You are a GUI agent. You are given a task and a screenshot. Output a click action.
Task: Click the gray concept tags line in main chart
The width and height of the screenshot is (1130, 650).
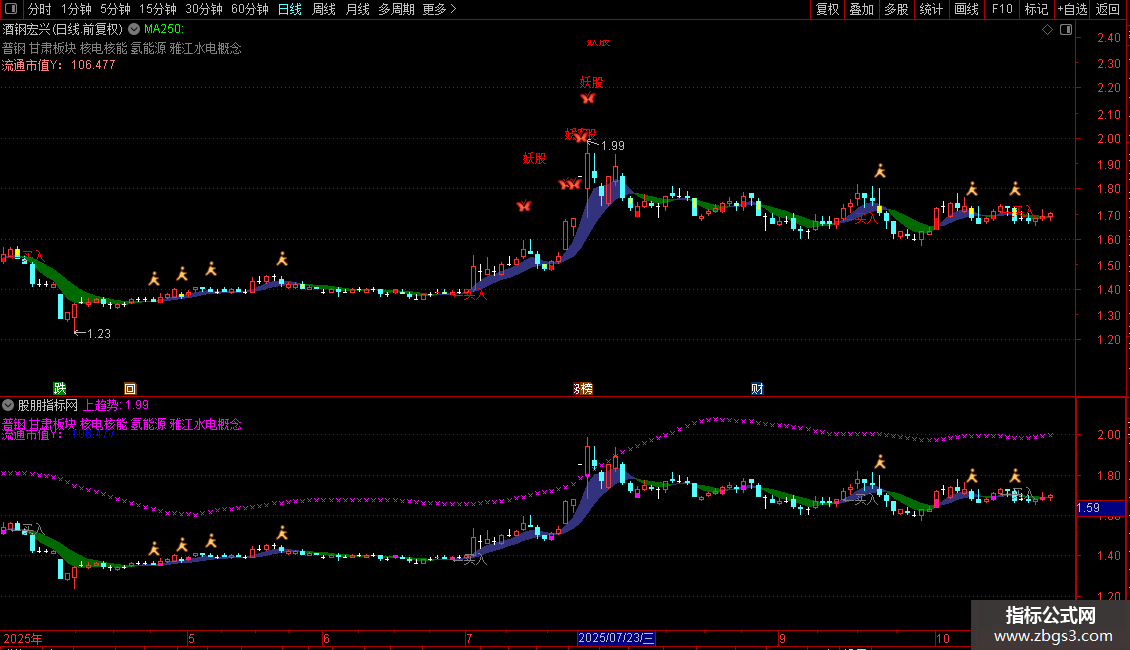(122, 48)
